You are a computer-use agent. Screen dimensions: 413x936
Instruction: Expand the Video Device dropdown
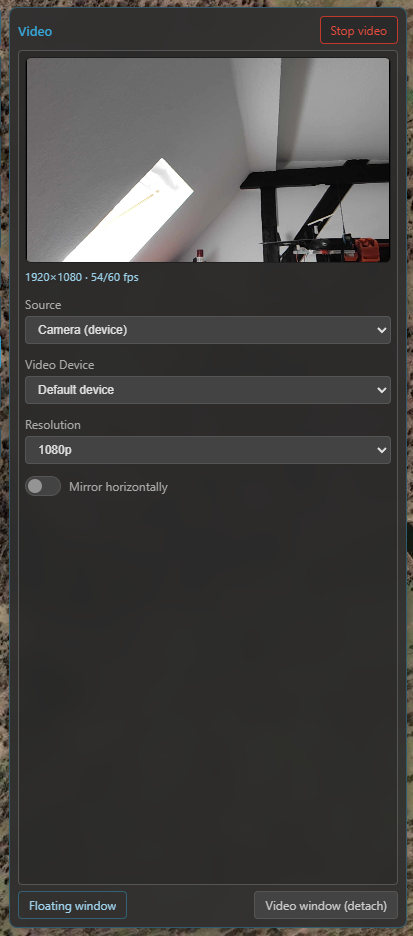pyautogui.click(x=208, y=390)
